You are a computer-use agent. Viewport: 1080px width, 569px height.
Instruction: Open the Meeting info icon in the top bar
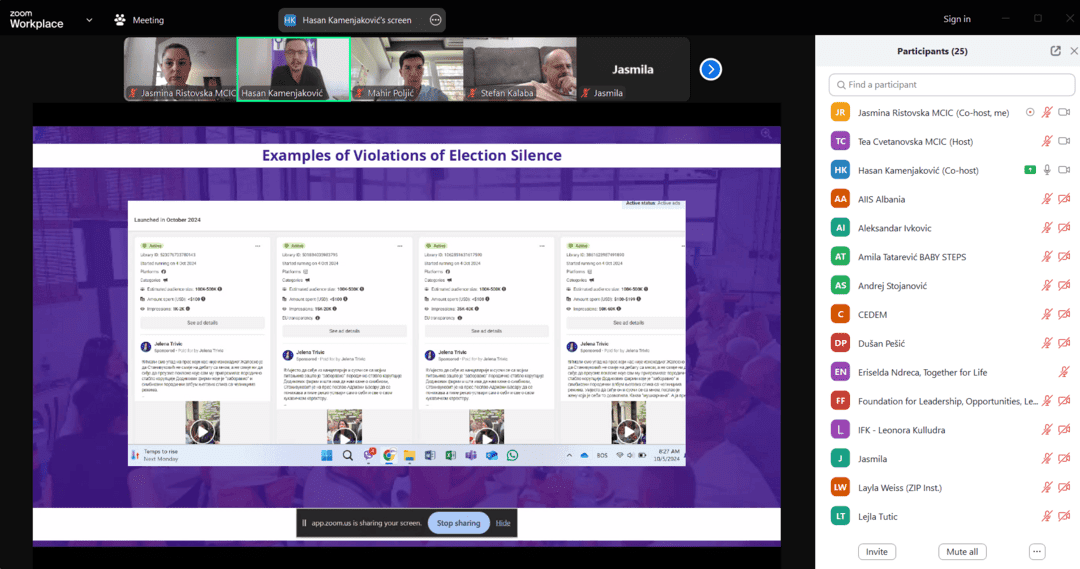coord(120,20)
